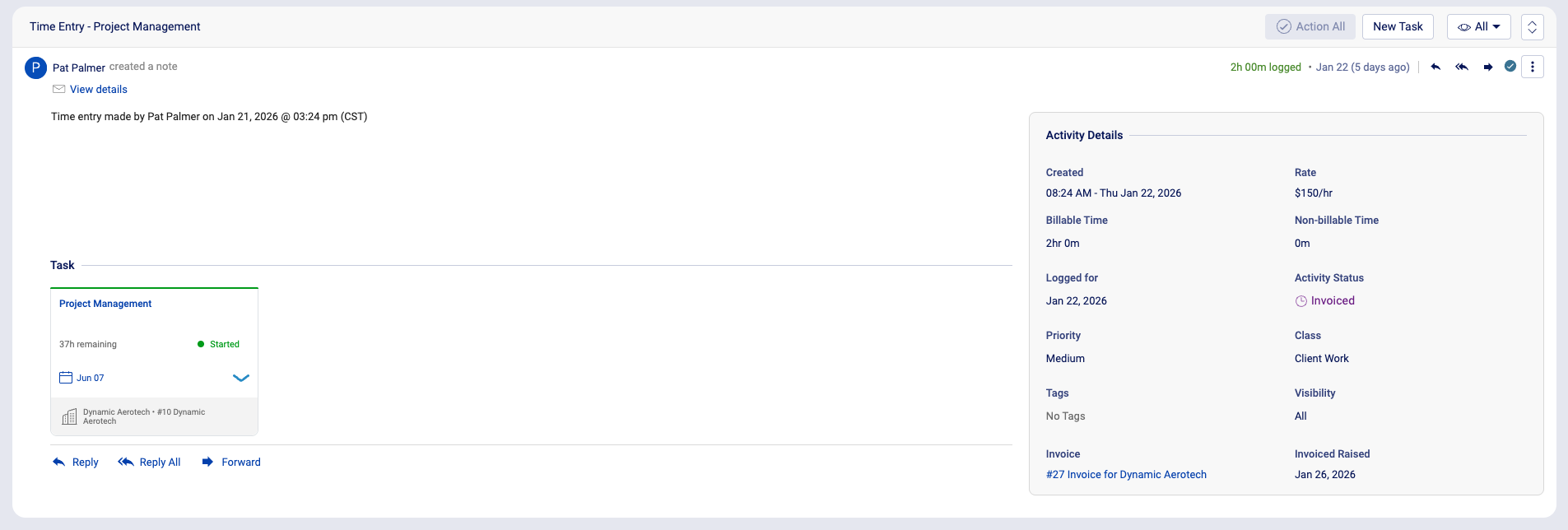Click Pat Palmer's avatar icon
This screenshot has width=1568, height=530.
tap(35, 67)
